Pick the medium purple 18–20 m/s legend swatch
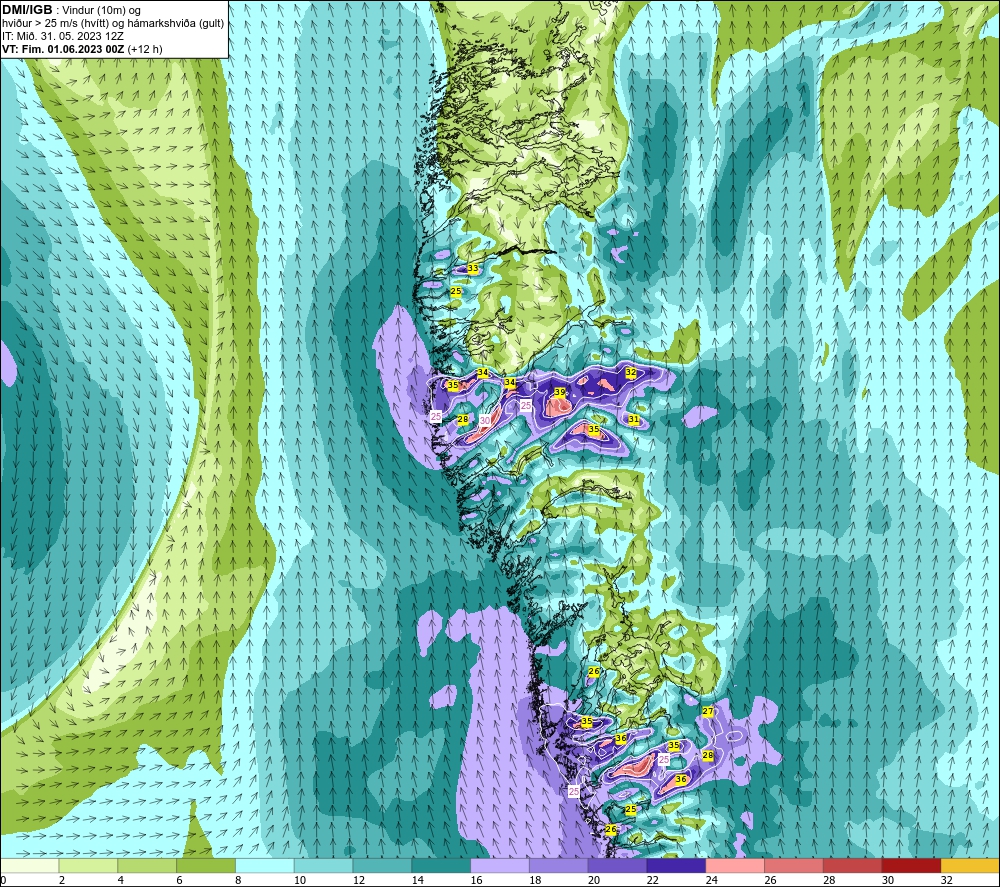Screen dimensions: 1000x887 tap(559, 865)
